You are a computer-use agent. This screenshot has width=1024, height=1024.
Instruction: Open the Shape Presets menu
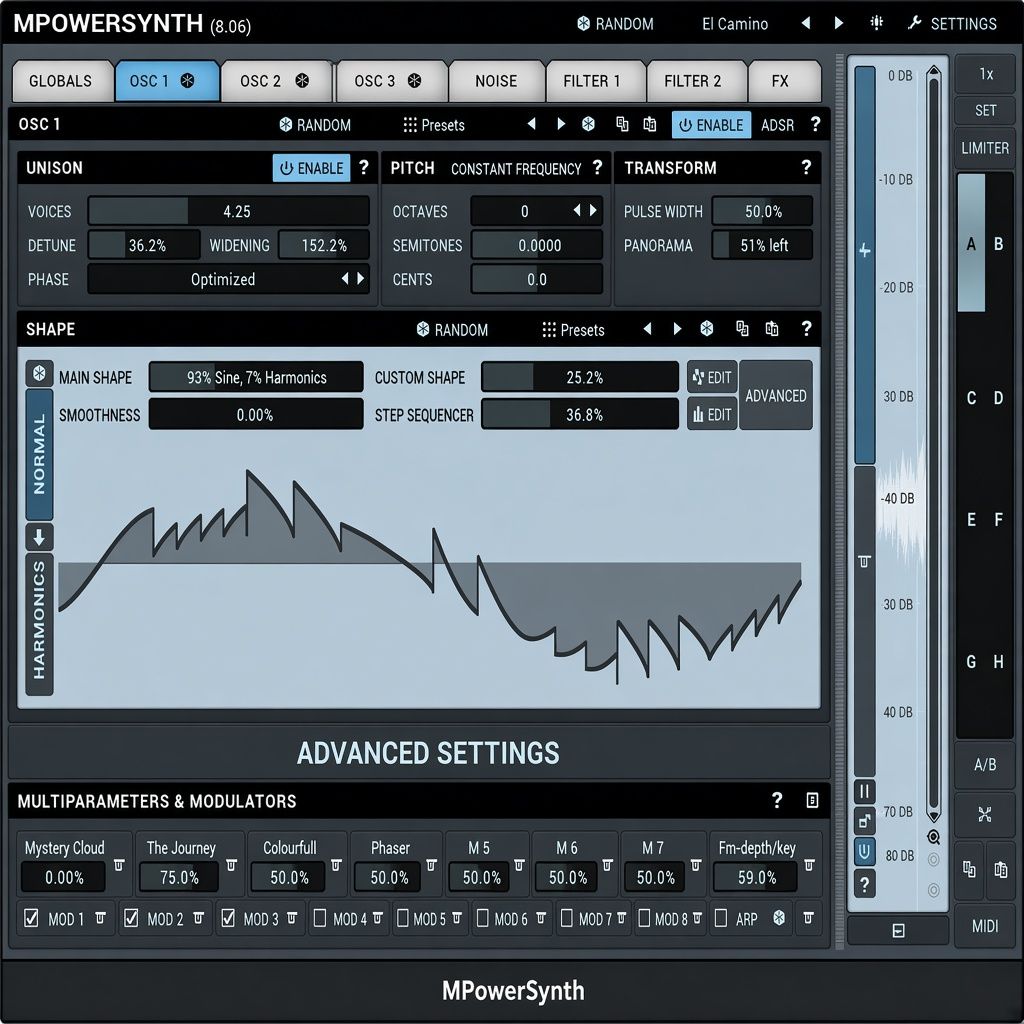pos(573,330)
